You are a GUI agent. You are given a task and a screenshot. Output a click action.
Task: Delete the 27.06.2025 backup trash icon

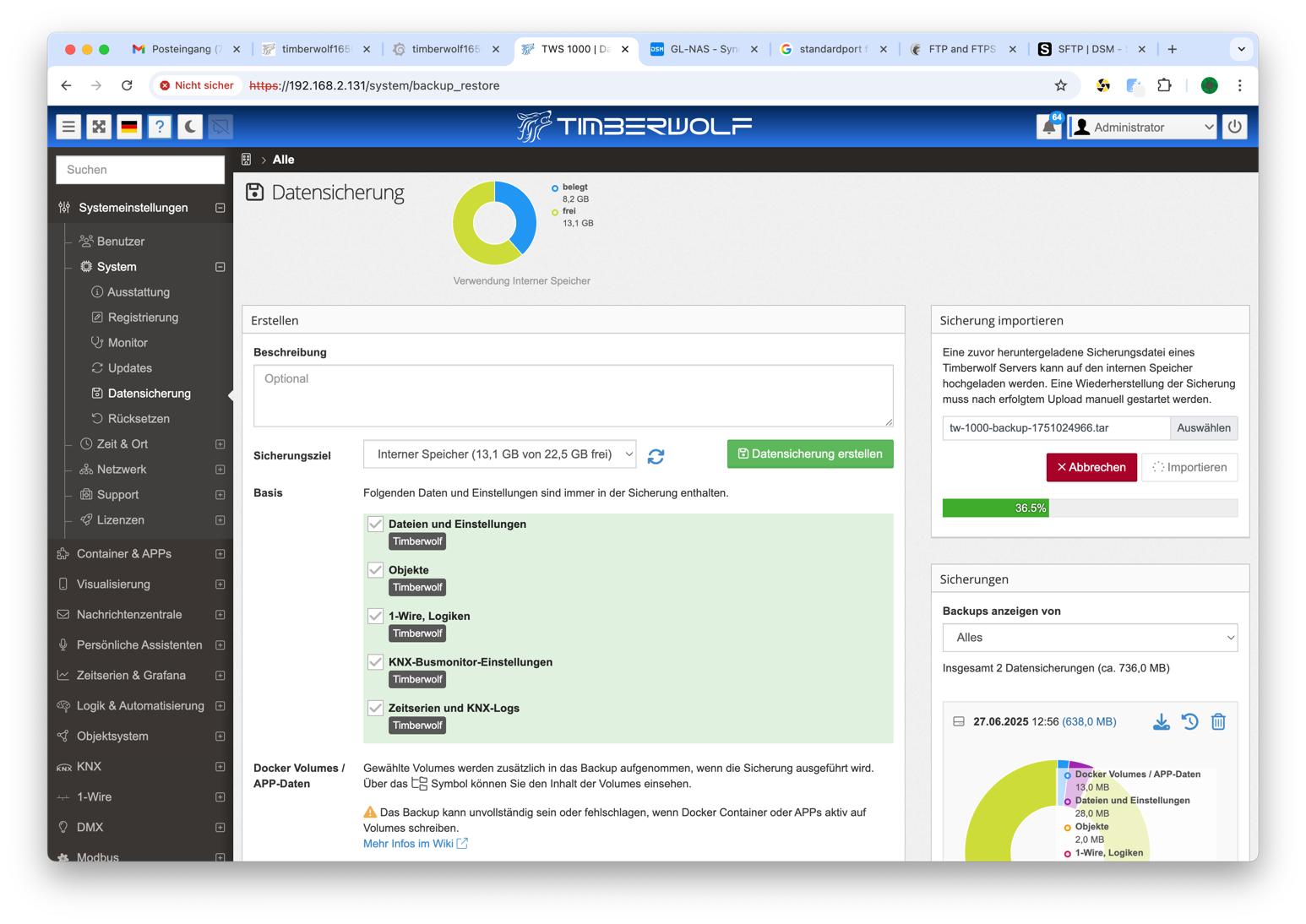(1218, 721)
